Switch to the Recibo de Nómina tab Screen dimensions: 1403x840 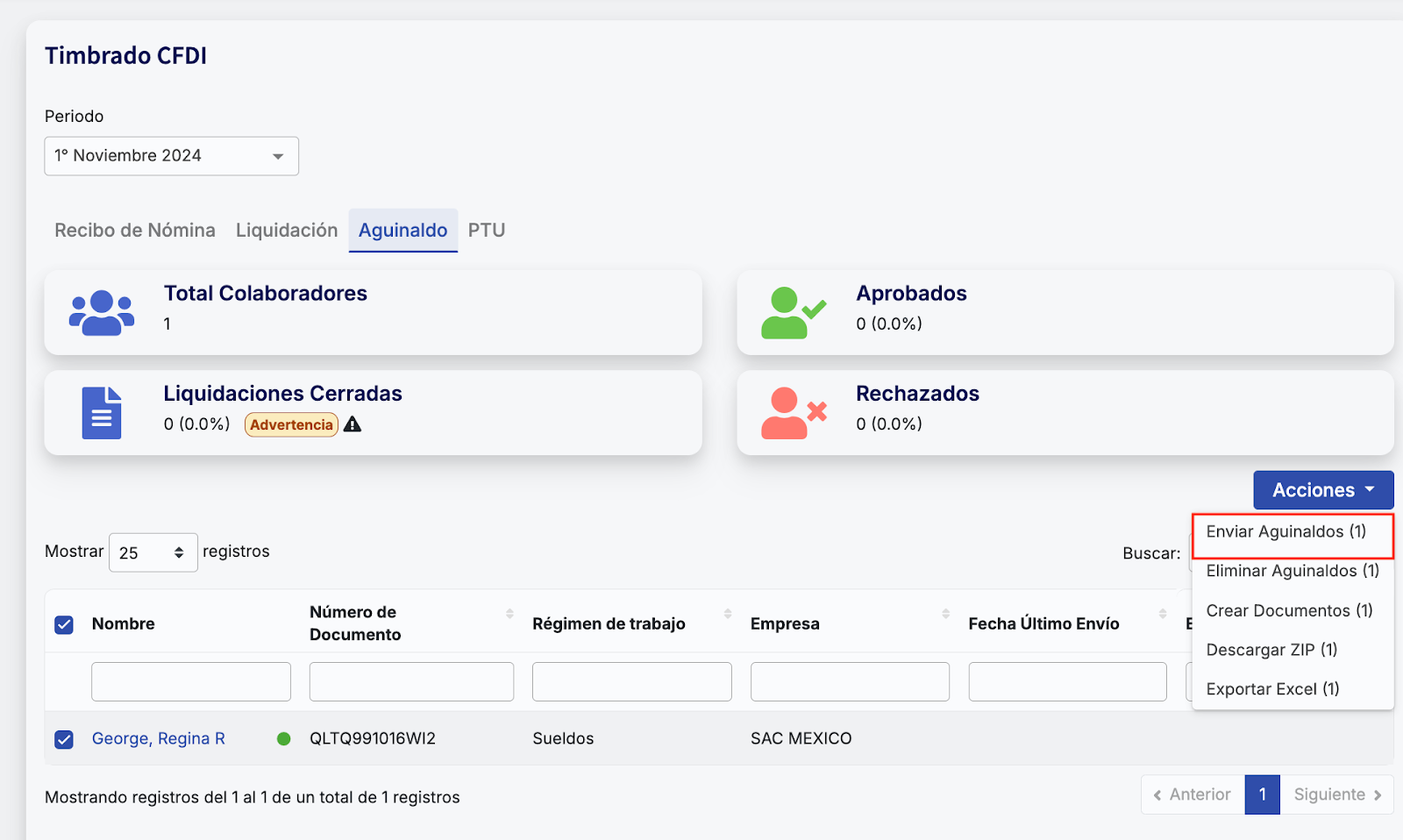(x=135, y=231)
